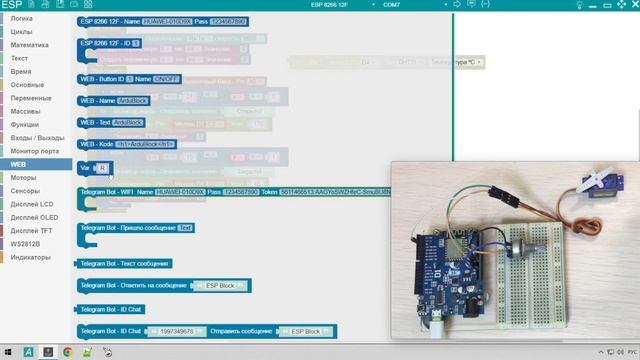Pick the standalone Telegram Bot - ID Chat block

coord(110,309)
